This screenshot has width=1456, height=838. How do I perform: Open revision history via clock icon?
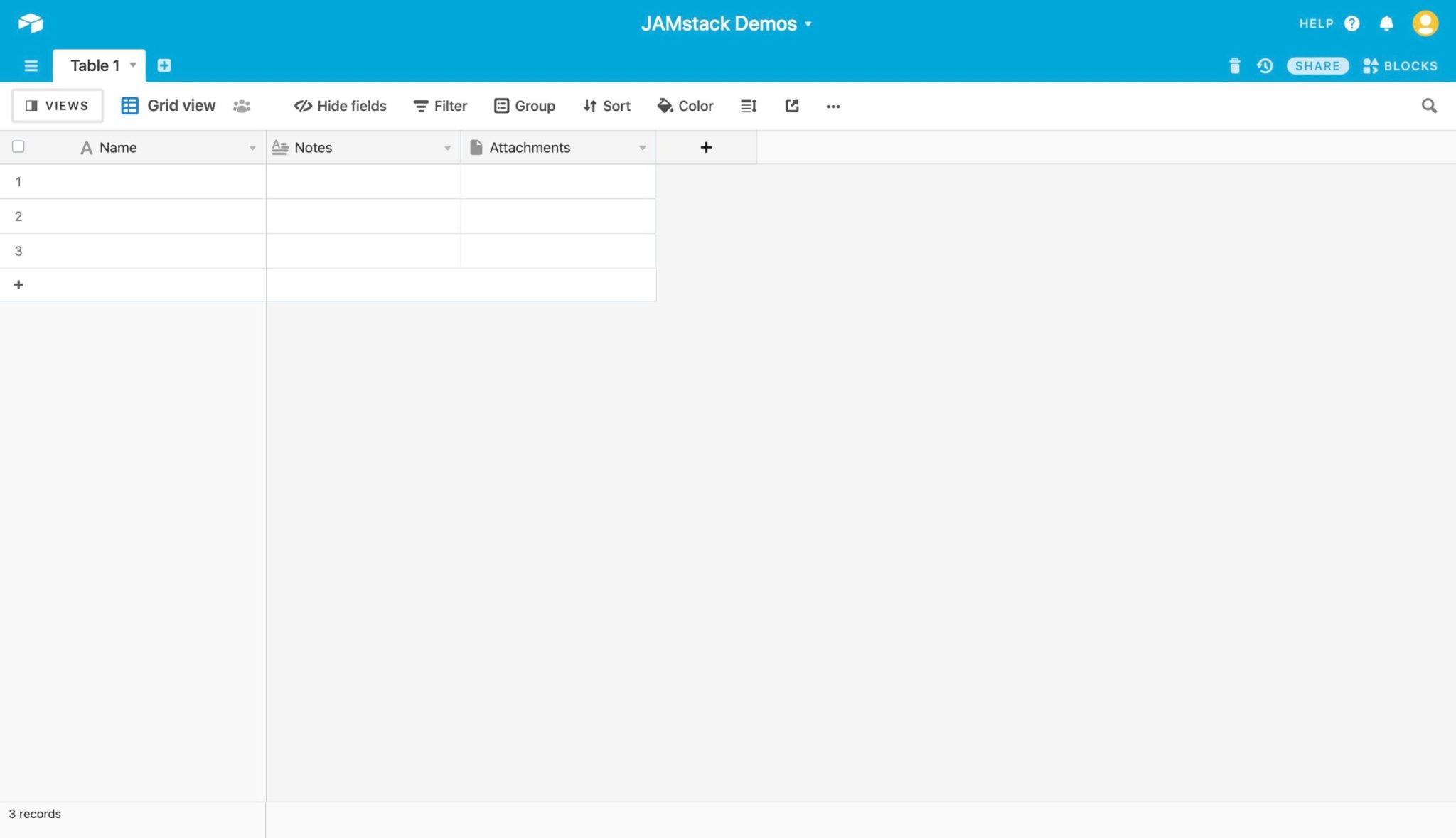click(x=1265, y=65)
